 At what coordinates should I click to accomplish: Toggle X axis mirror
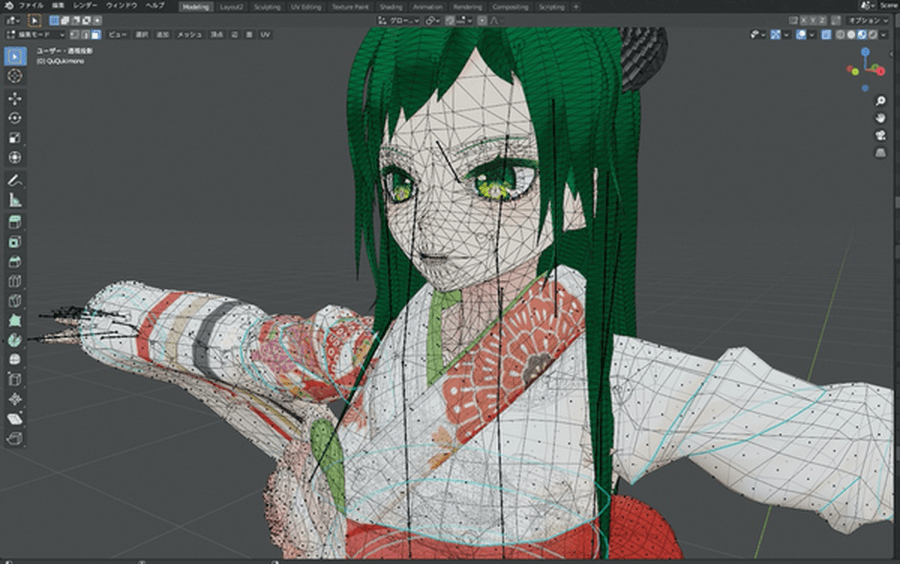tap(804, 20)
